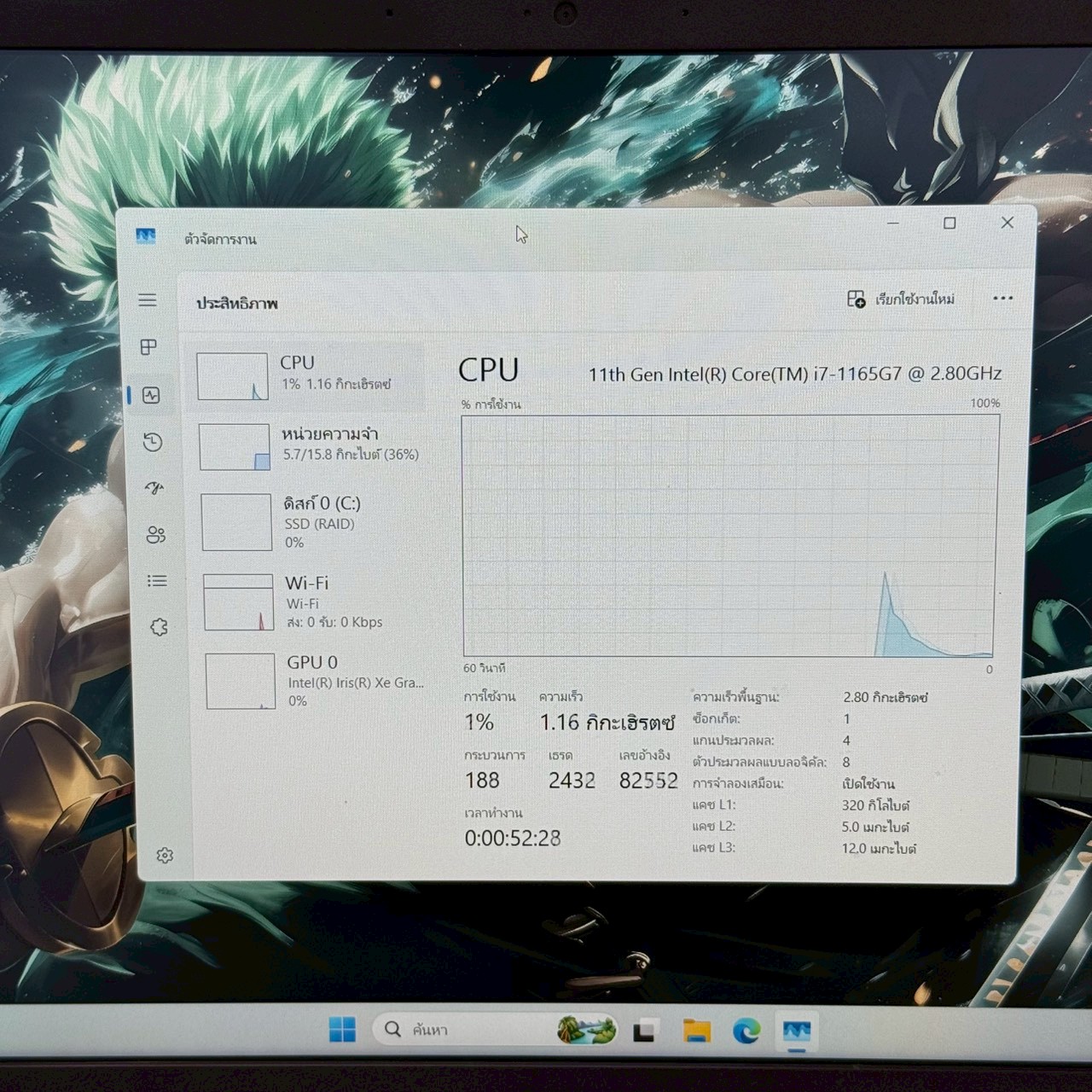Click the memory usage text 5.7/15.8 กิกะไบต์ (36%)

pyautogui.click(x=351, y=455)
